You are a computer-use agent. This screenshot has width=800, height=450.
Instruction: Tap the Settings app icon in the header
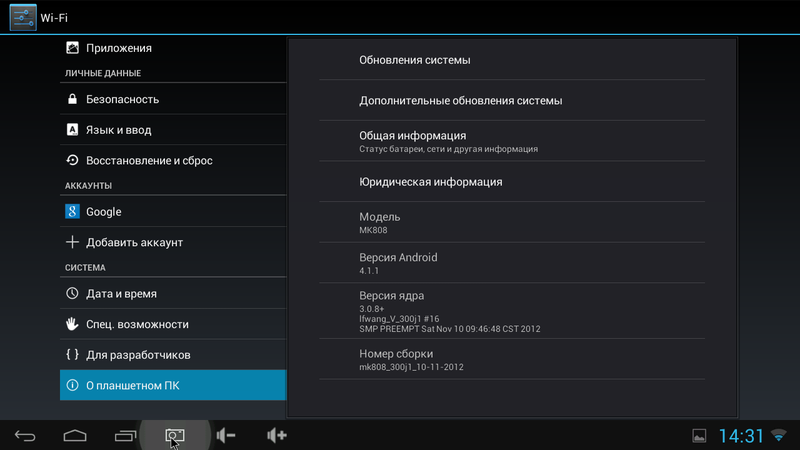click(23, 17)
